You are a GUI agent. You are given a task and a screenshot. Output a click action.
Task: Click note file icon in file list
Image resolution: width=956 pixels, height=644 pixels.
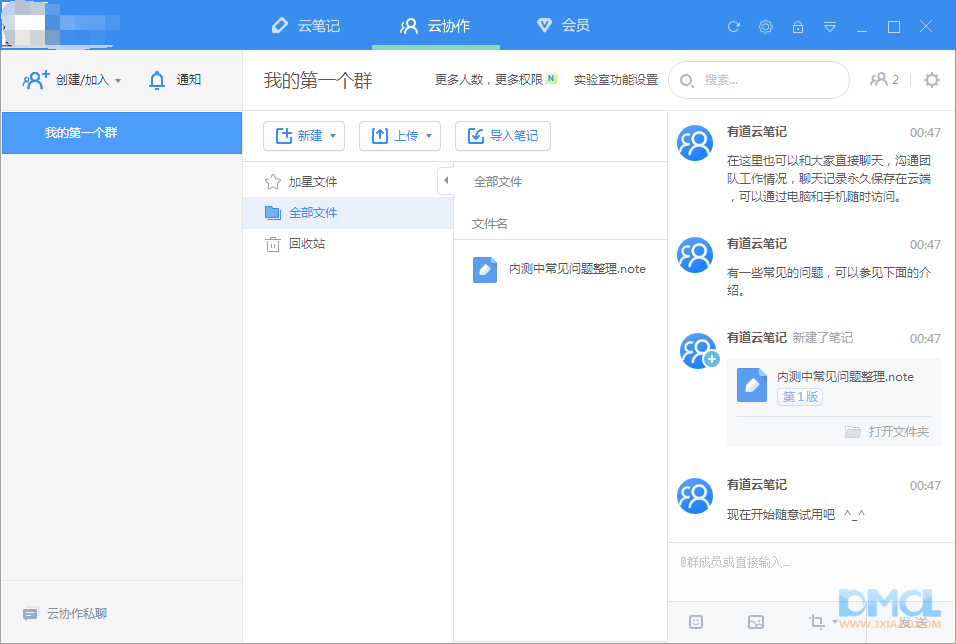485,270
